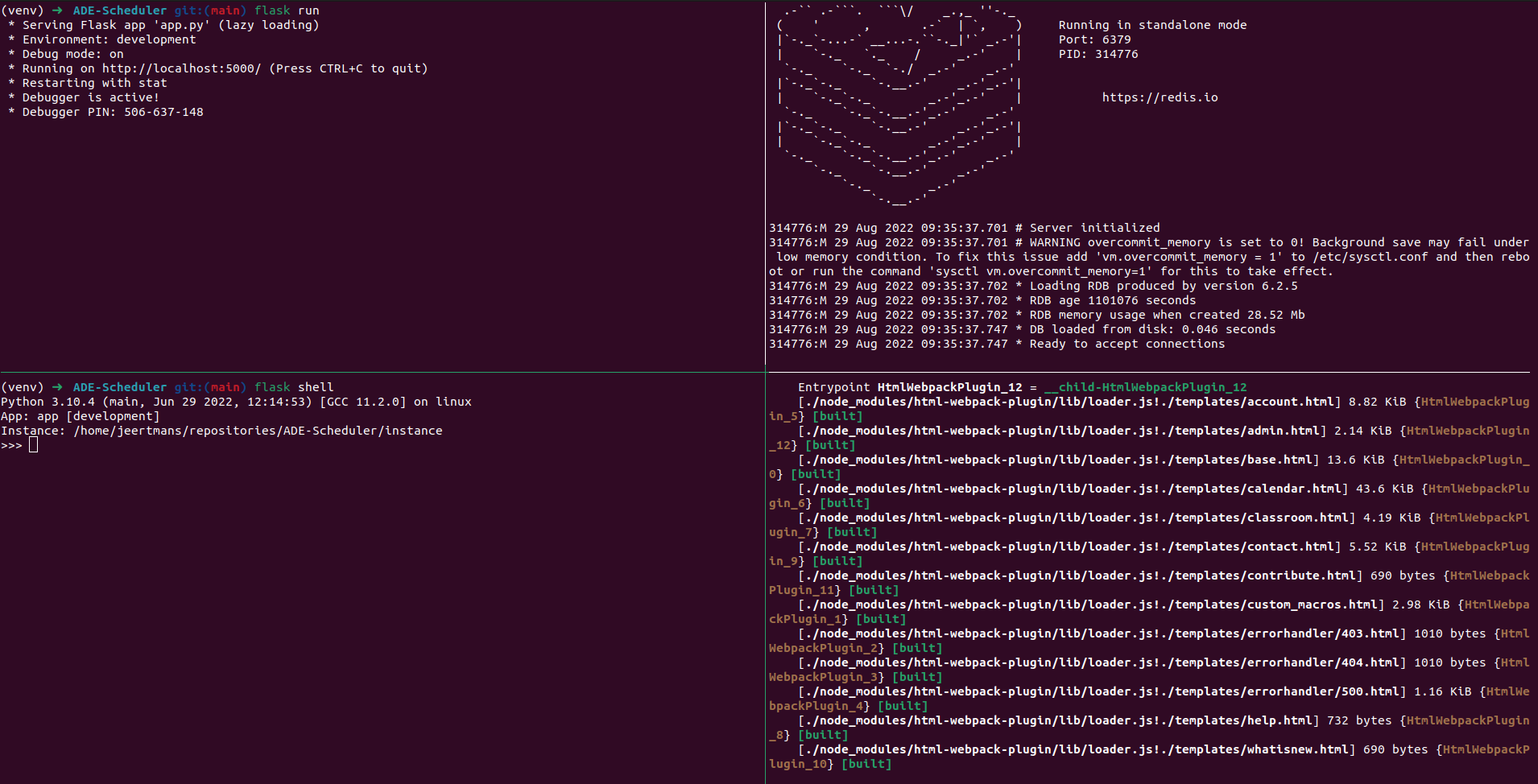Image resolution: width=1538 pixels, height=784 pixels.
Task: Click the green prompt arrow on flask run line
Action: [57, 10]
